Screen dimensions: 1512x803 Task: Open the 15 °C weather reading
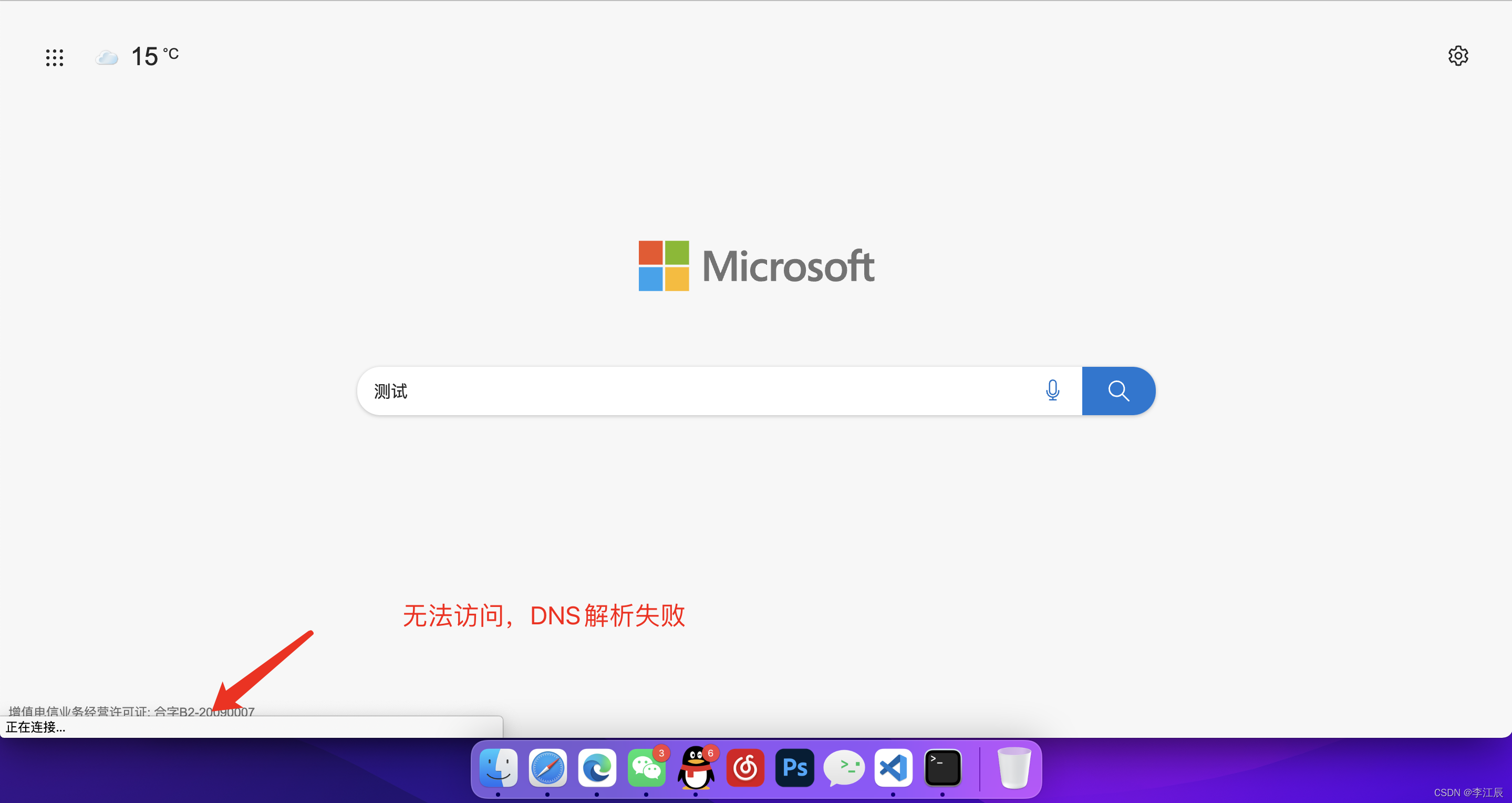[154, 56]
